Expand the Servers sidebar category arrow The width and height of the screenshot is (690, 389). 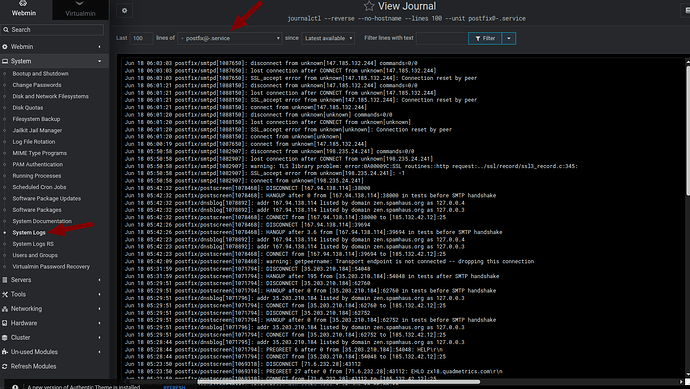(x=99, y=280)
